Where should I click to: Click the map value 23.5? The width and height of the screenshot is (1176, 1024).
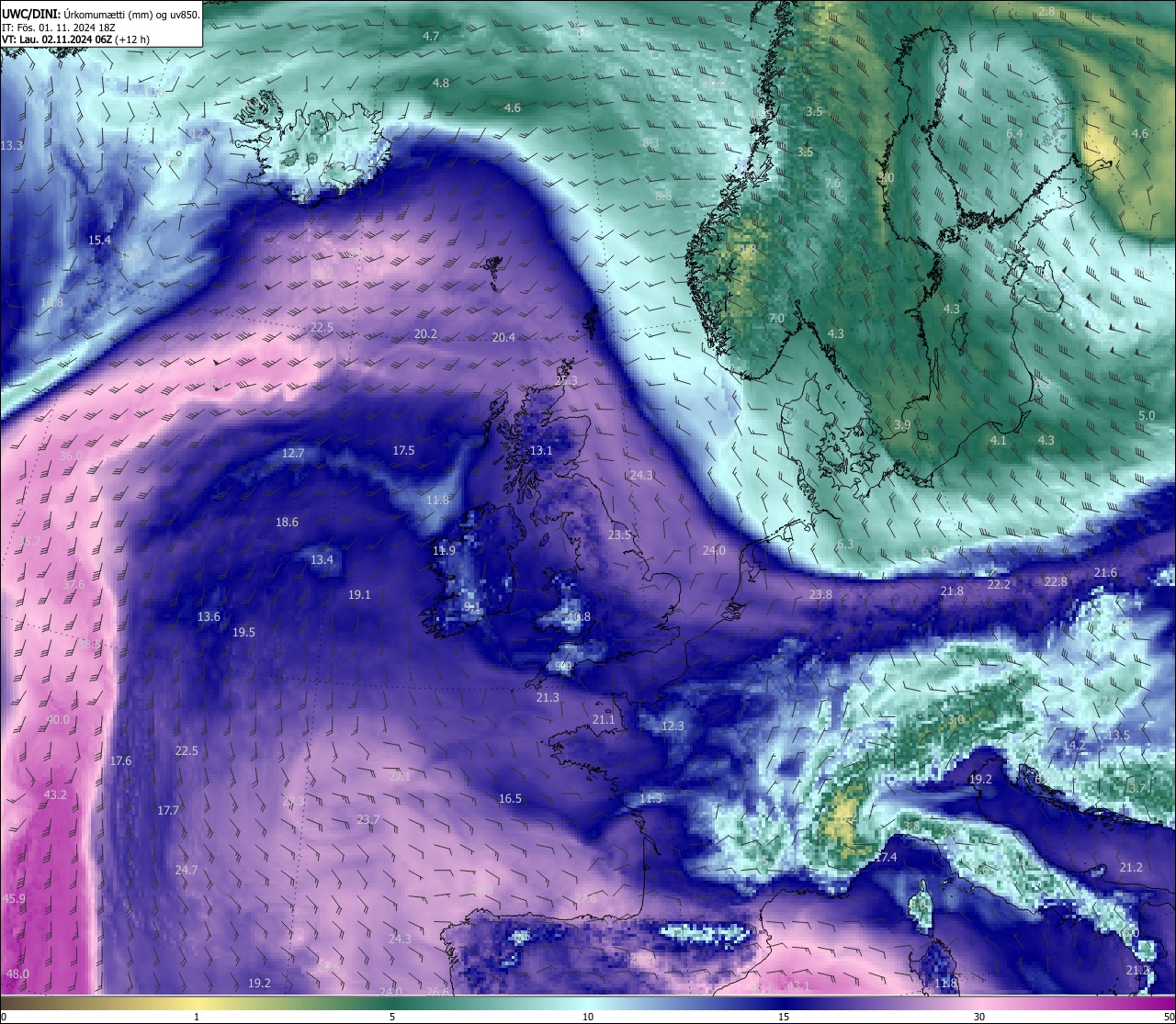[x=619, y=535]
